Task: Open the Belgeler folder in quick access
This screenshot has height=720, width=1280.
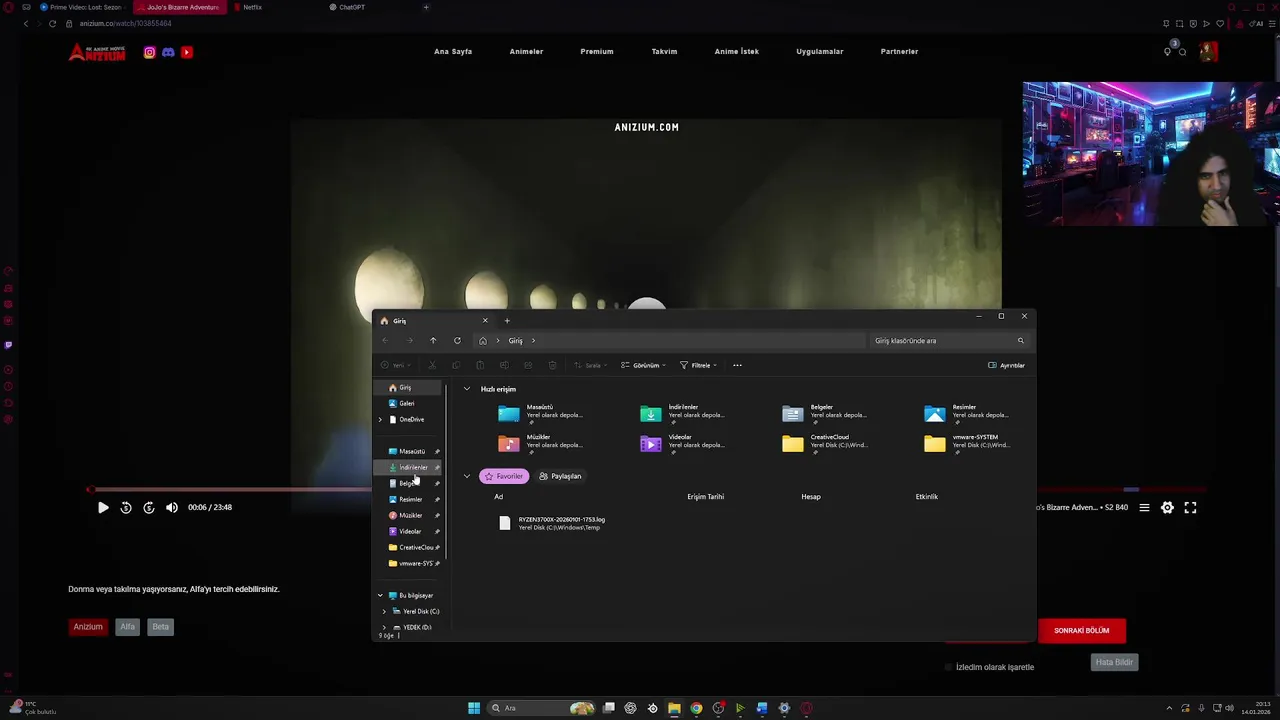Action: point(824,414)
